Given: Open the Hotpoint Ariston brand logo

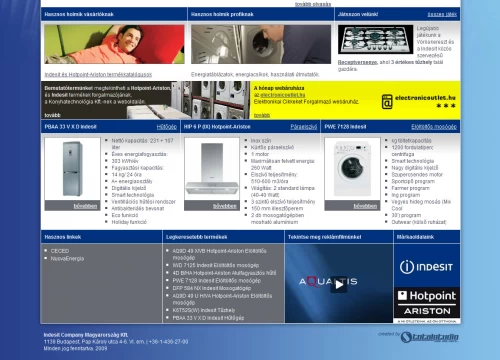Looking at the screenshot, I should pyautogui.click(x=427, y=303).
